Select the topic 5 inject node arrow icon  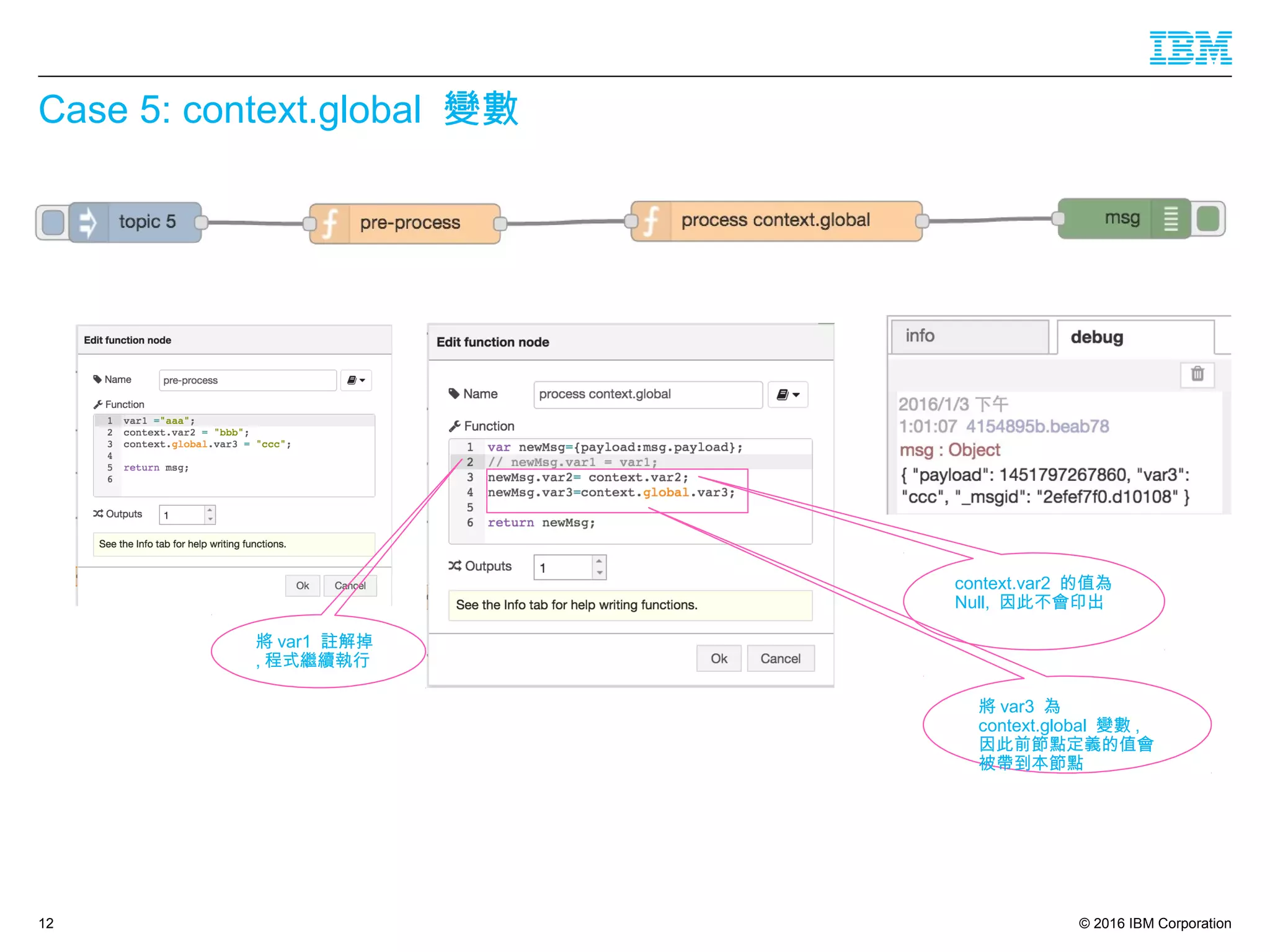point(87,223)
